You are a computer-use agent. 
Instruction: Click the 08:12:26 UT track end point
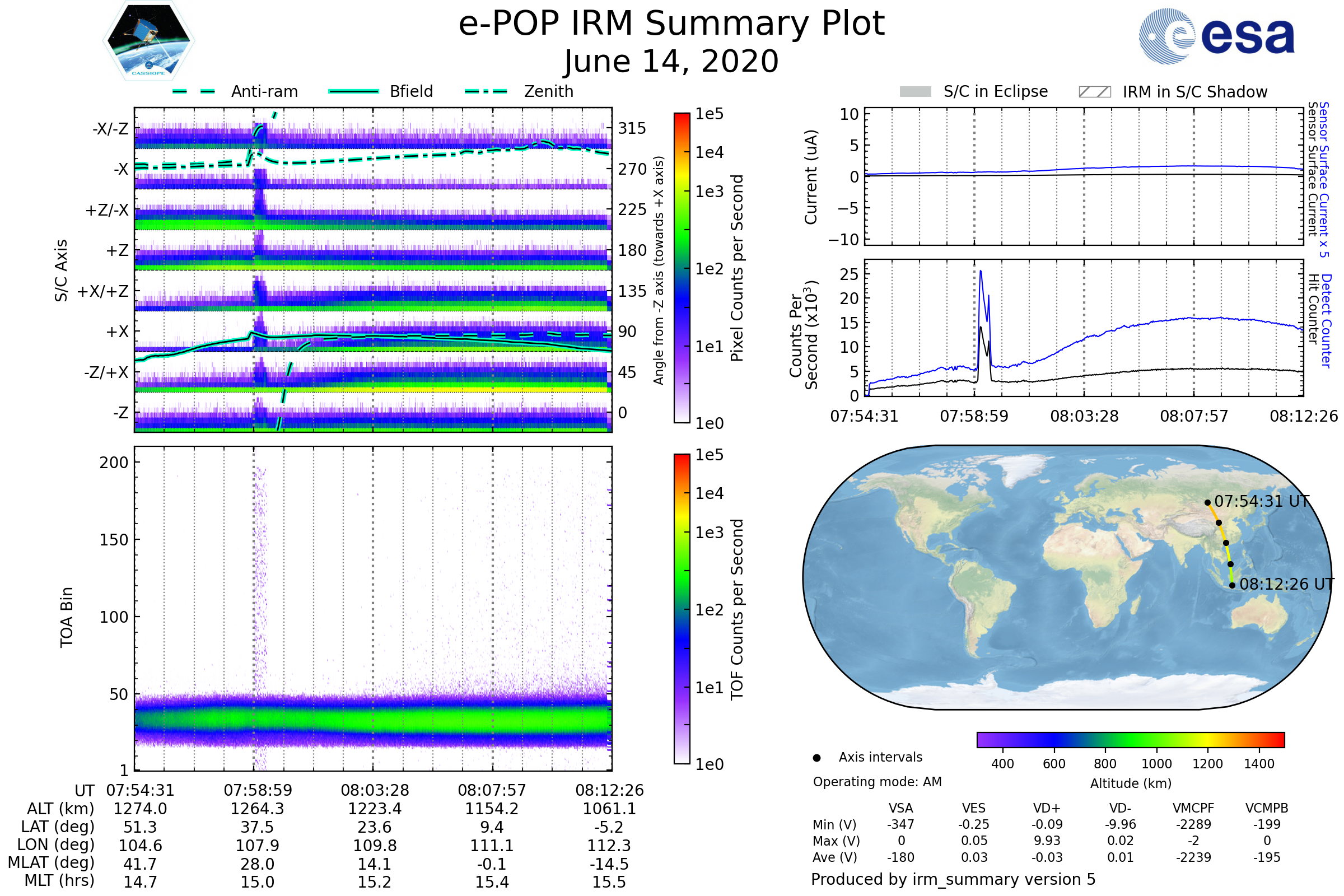1232,585
